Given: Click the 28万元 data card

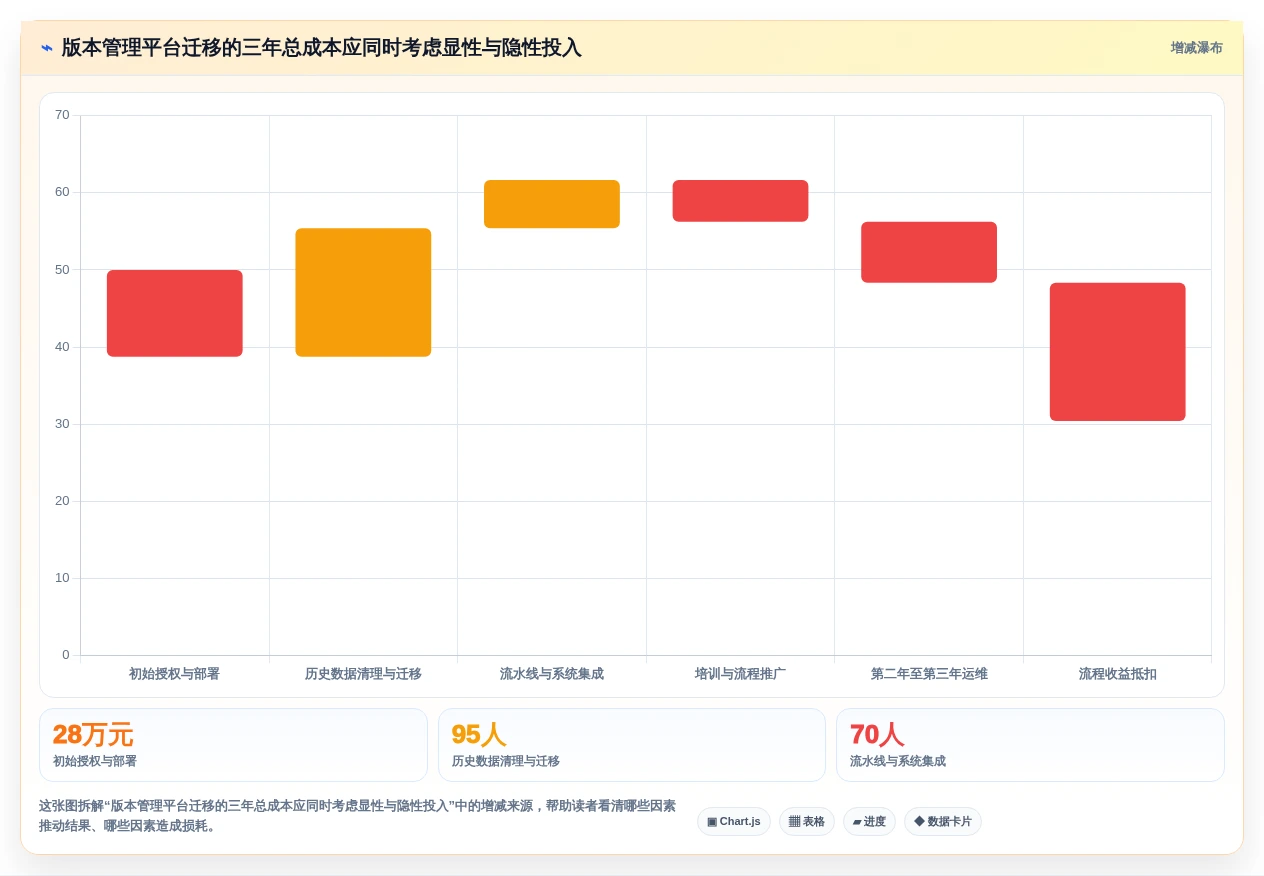Looking at the screenshot, I should 233,745.
